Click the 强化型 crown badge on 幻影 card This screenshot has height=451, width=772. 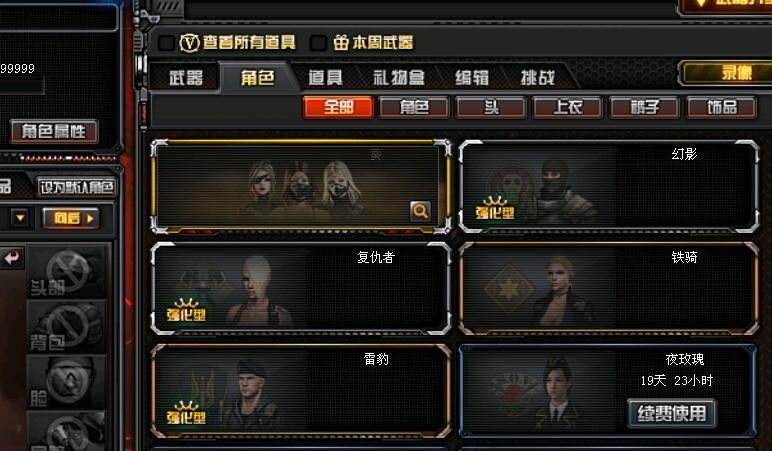point(495,208)
